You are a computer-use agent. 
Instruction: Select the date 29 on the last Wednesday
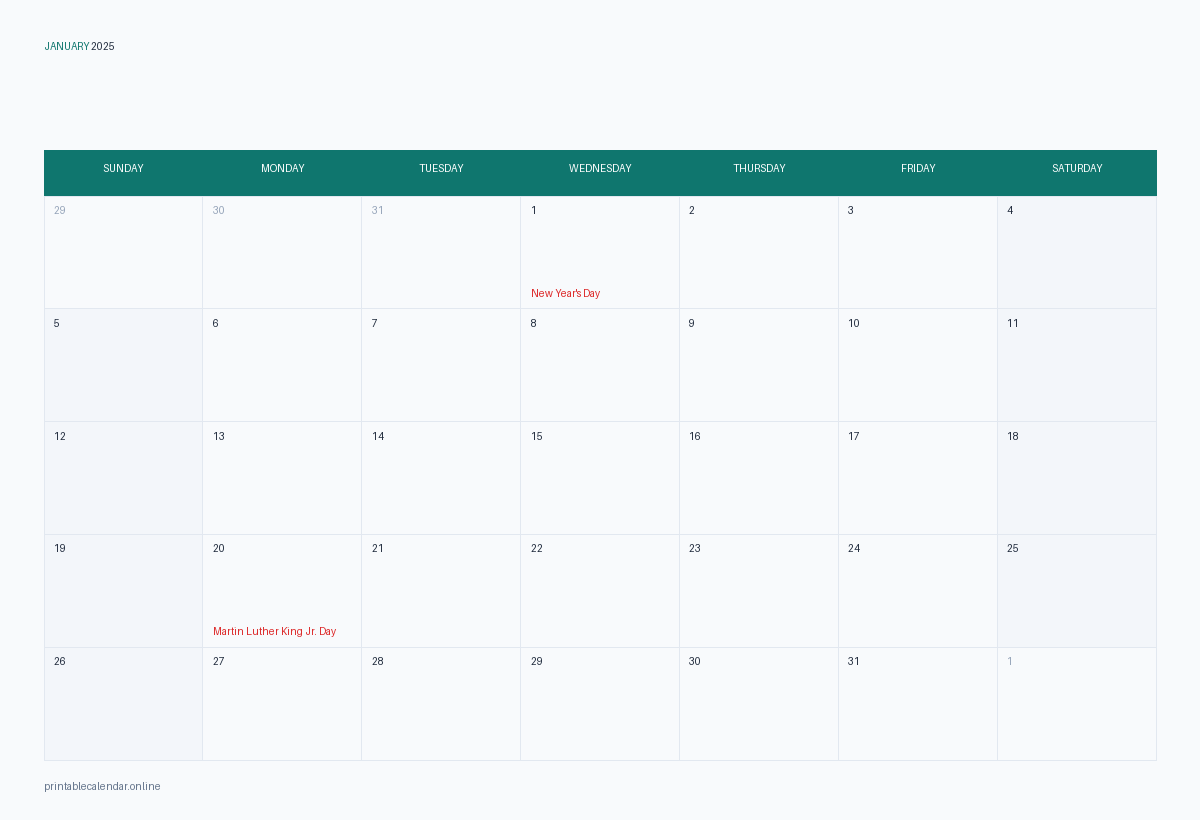(600, 704)
